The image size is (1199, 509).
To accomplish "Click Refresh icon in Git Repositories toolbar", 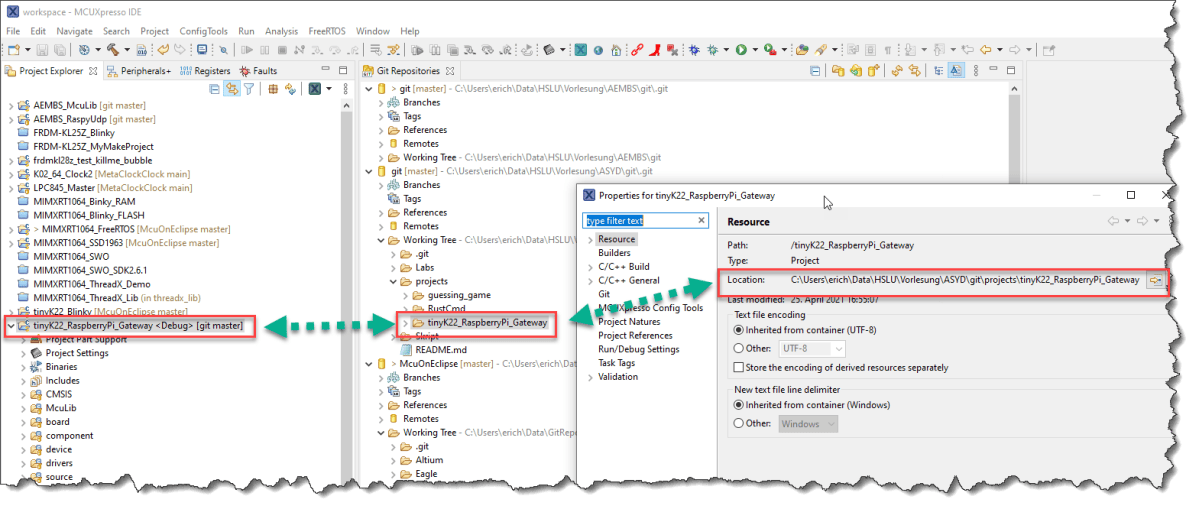I will pos(896,70).
